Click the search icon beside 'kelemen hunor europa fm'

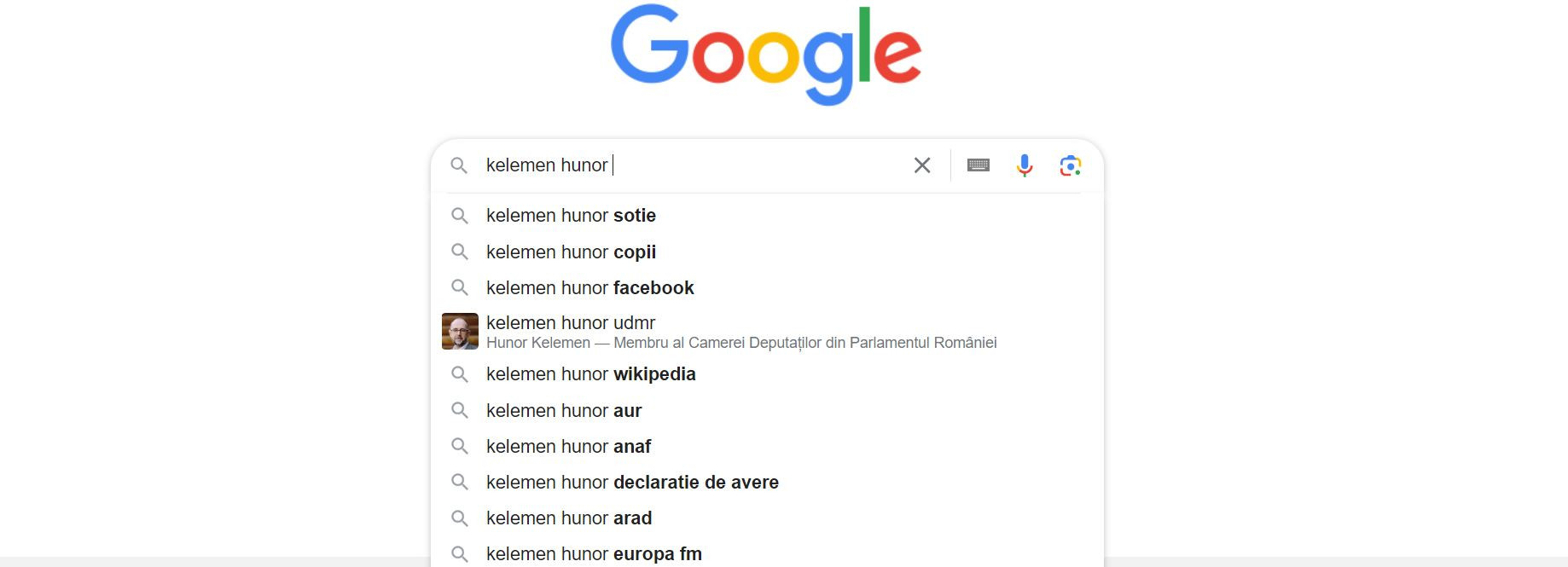[461, 553]
